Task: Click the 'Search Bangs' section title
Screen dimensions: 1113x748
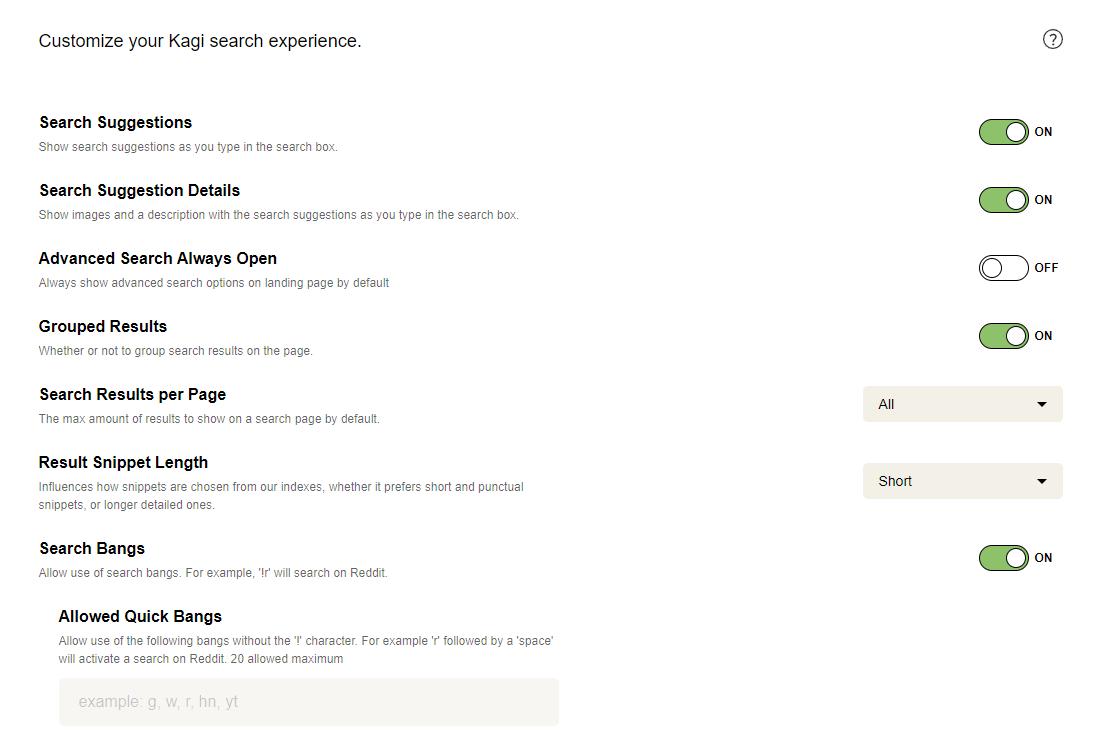Action: pos(92,548)
